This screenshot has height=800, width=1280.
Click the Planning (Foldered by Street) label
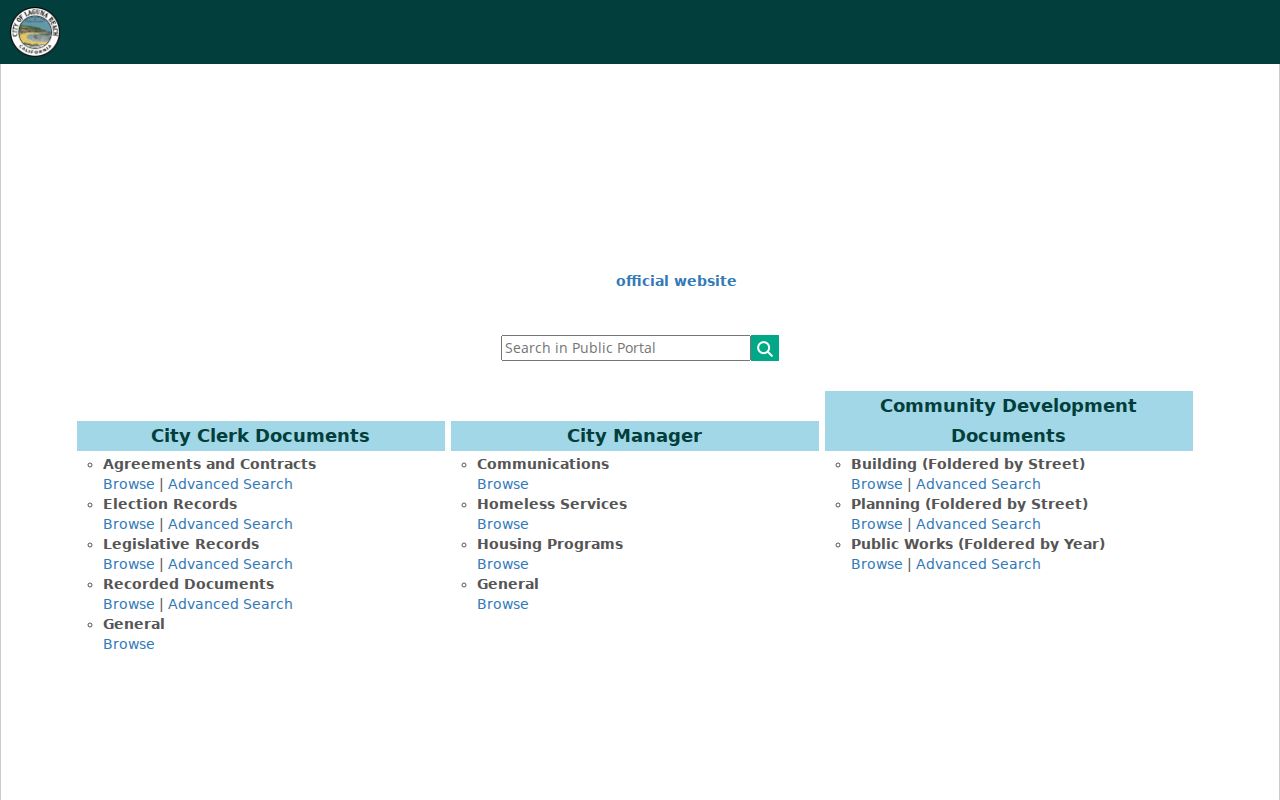[x=969, y=504]
